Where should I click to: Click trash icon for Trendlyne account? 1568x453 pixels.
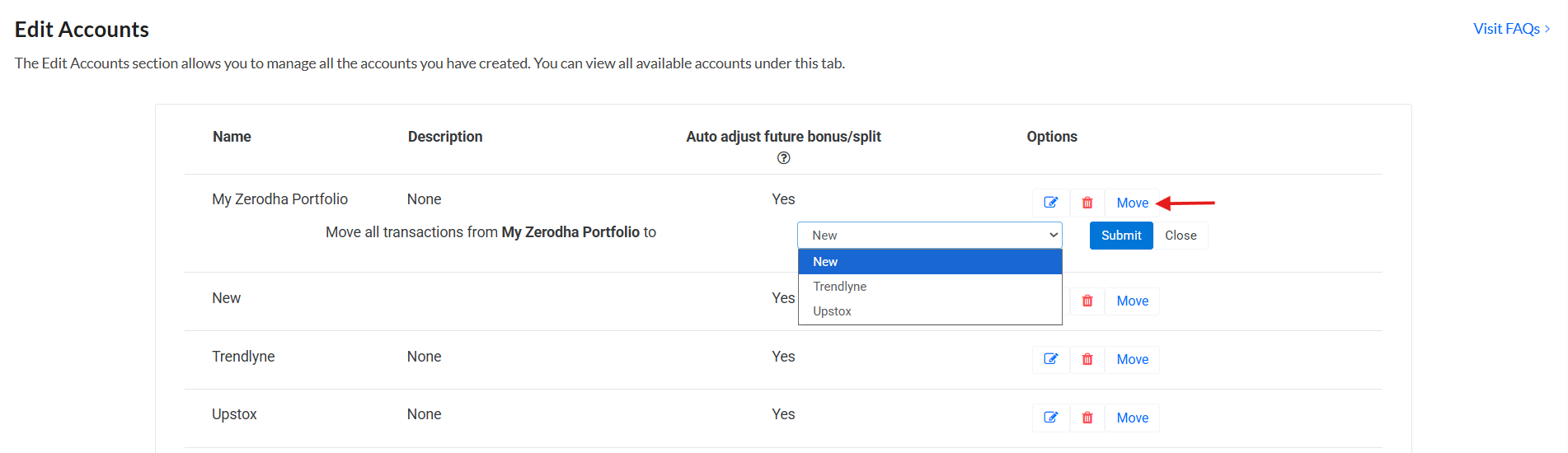pos(1087,359)
